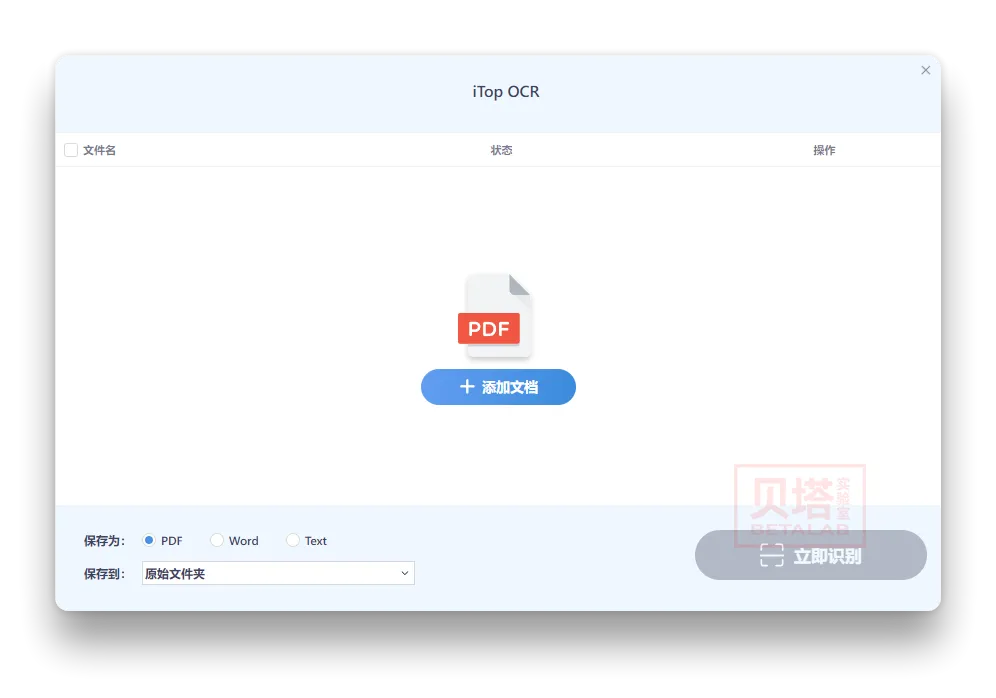
Task: Click the 保存到 label
Action: tap(104, 574)
